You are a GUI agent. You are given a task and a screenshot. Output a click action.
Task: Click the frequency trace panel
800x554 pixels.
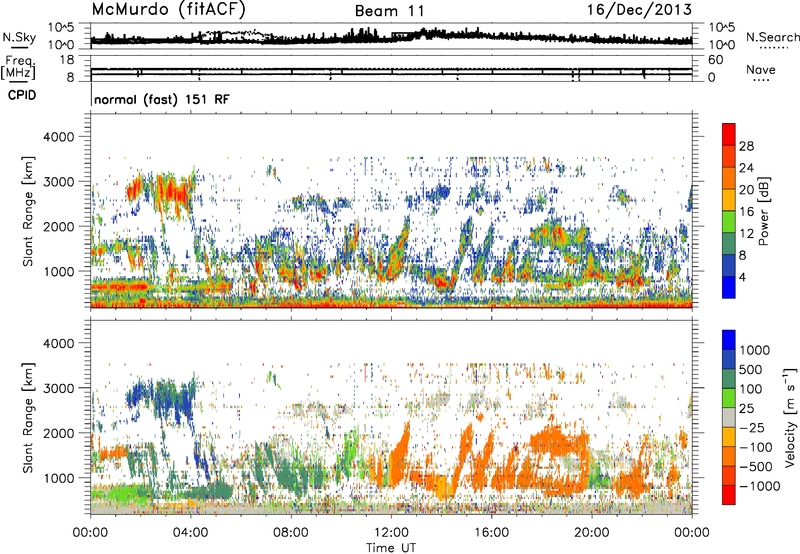pyautogui.click(x=391, y=68)
